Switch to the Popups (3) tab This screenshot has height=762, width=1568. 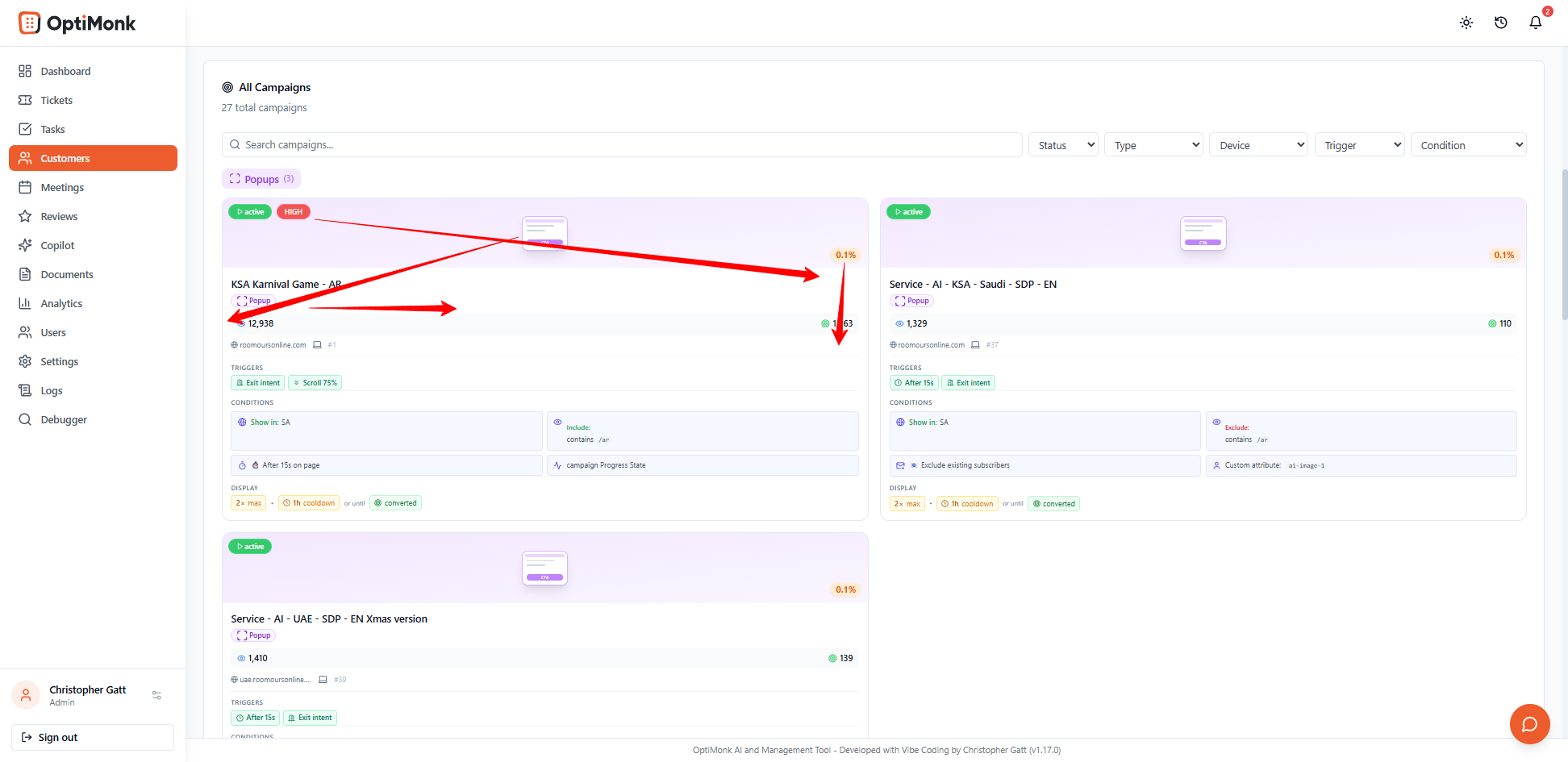261,179
